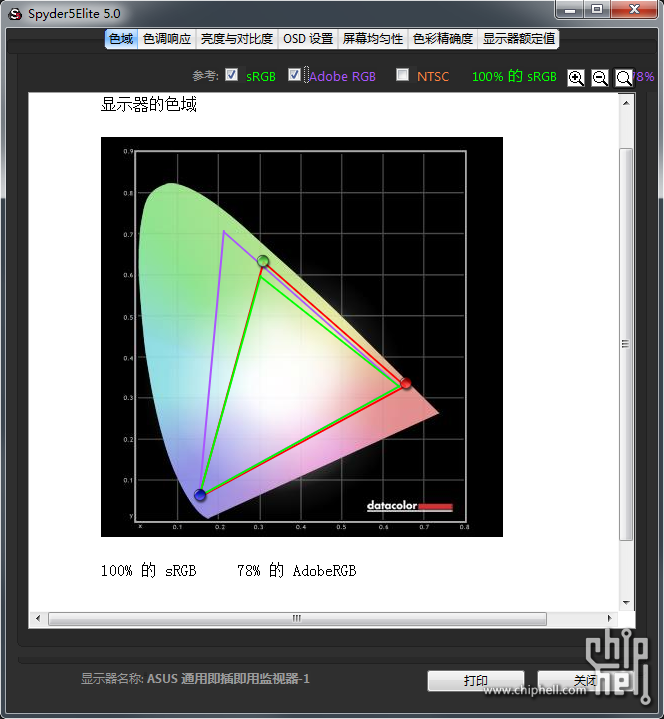Open the 亮度与对比度 tab
This screenshot has height=719, width=664.
237,39
